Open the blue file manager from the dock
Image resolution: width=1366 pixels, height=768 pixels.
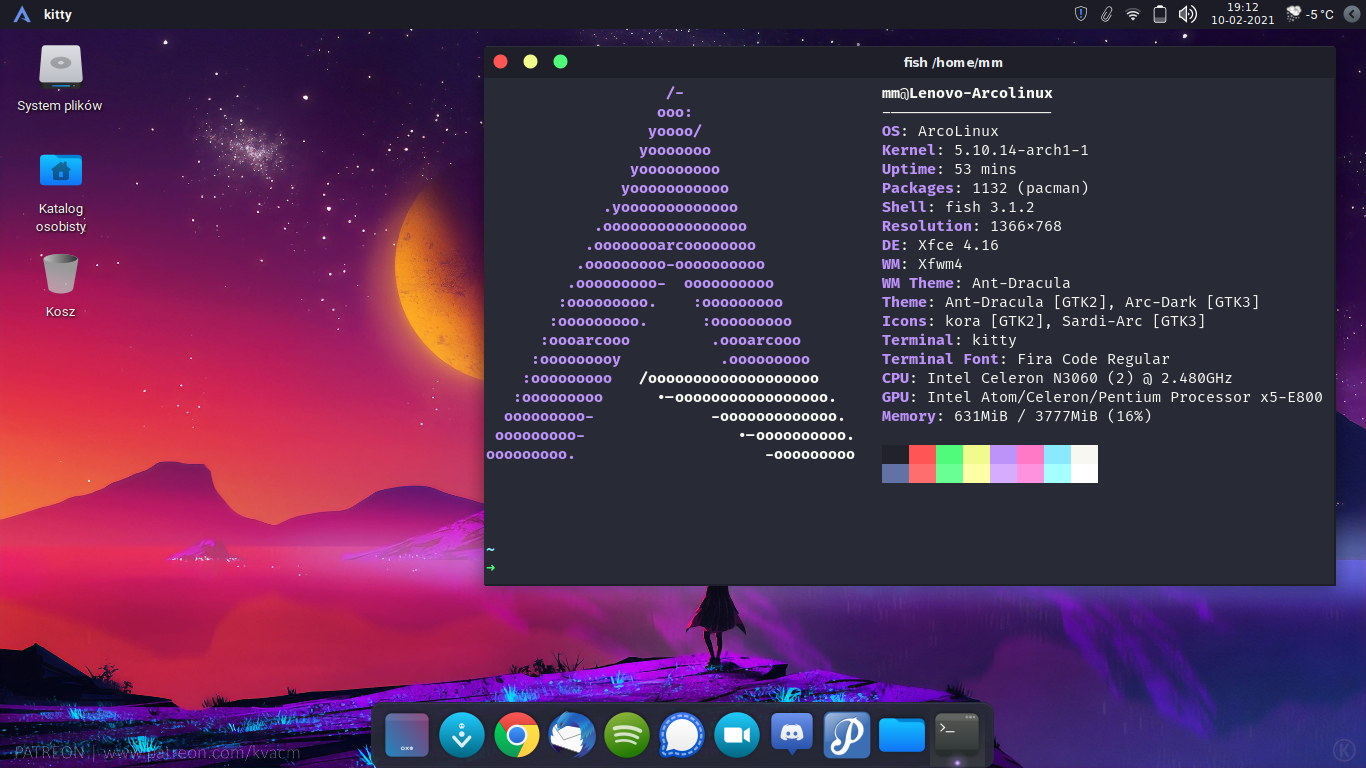(901, 735)
